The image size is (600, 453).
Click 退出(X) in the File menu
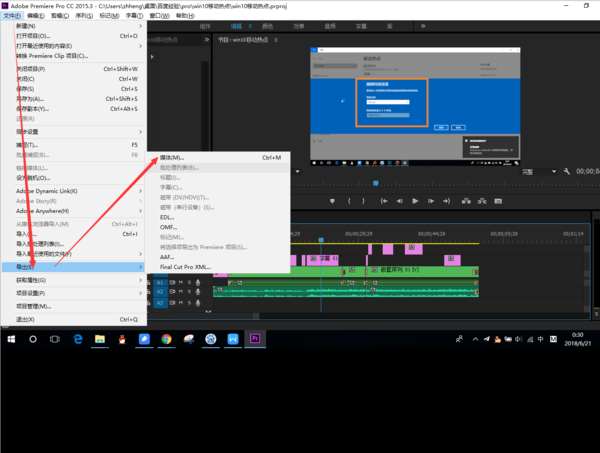[74, 319]
